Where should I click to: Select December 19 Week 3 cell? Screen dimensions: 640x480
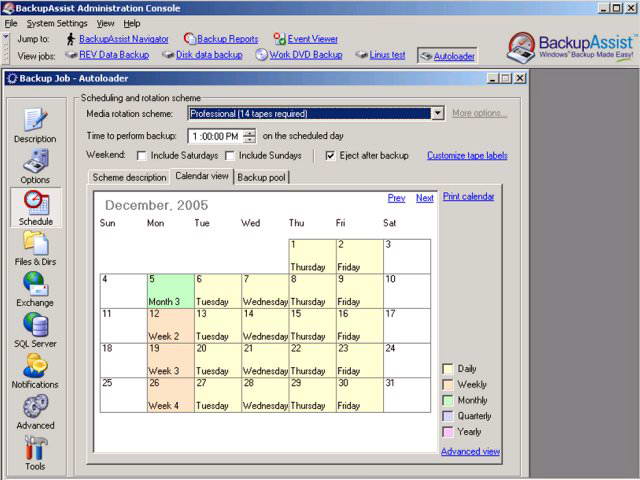(x=171, y=360)
